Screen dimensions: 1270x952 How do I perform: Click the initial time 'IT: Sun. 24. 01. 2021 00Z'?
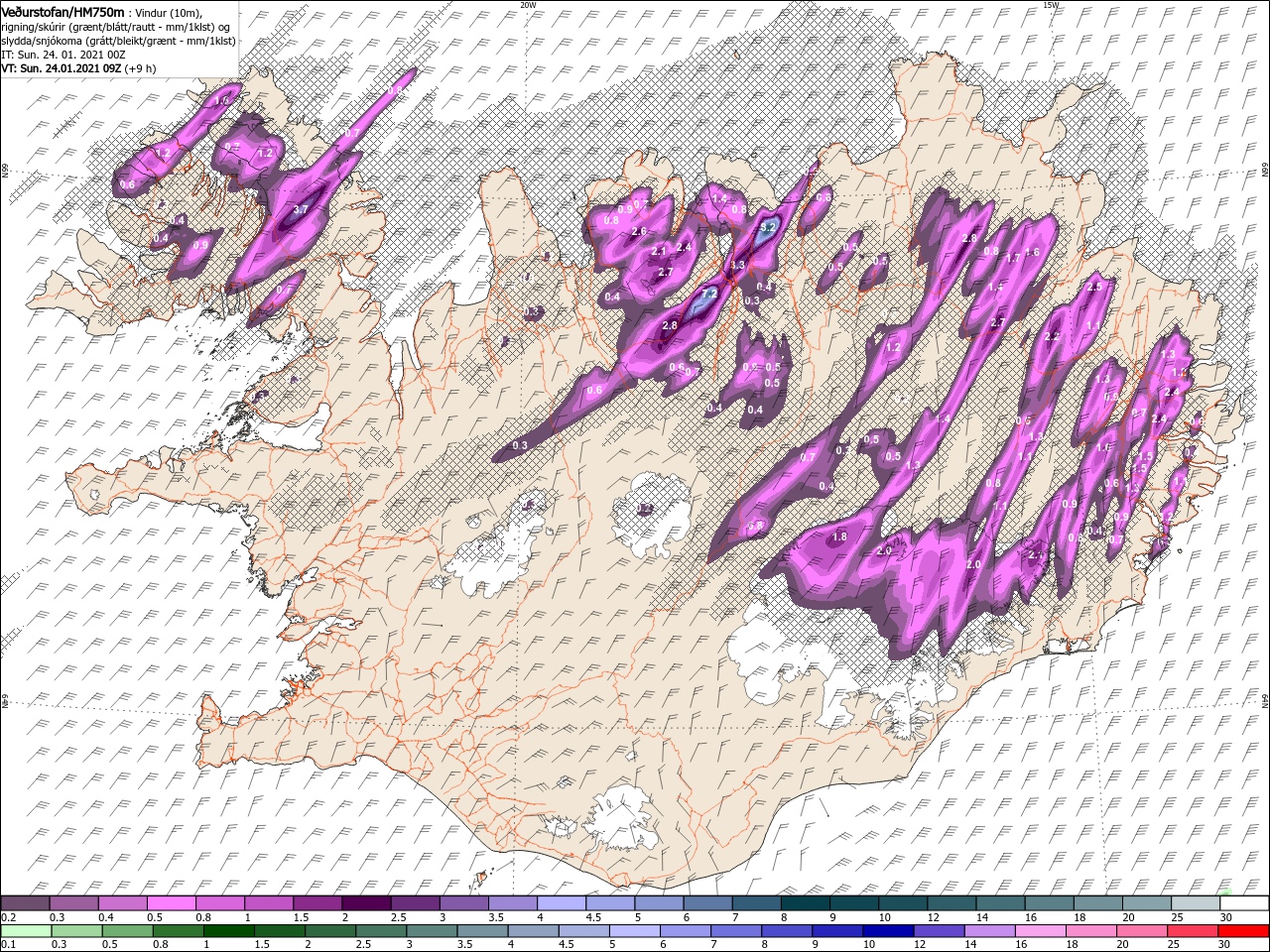[x=62, y=55]
